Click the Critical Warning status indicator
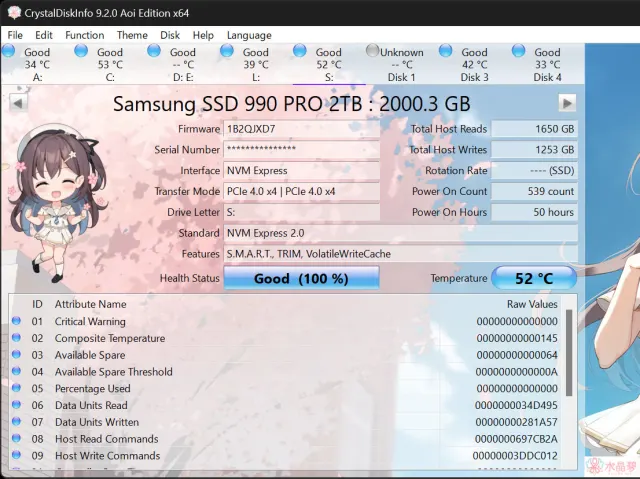The width and height of the screenshot is (640, 479). pyautogui.click(x=16, y=321)
